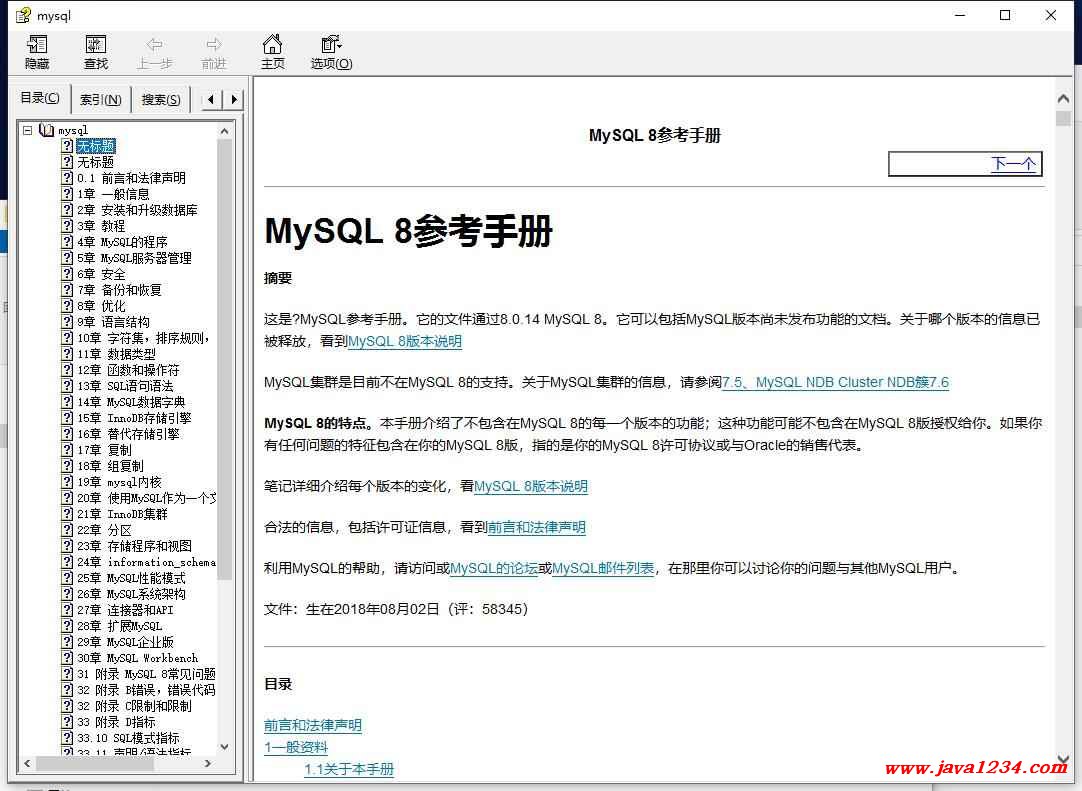Select 18章 组复制 tree item
1082x791 pixels.
pos(110,466)
